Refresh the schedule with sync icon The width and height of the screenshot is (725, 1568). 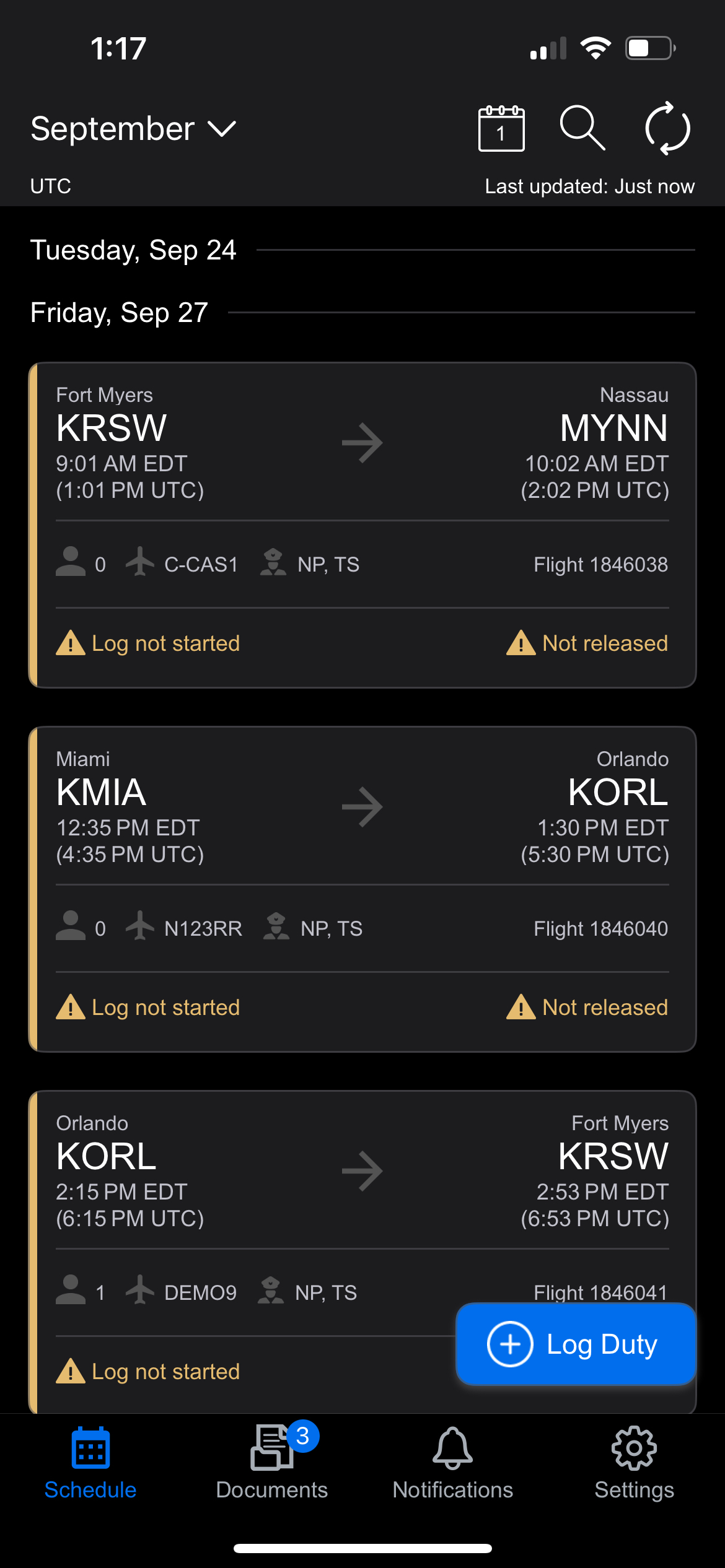(667, 128)
